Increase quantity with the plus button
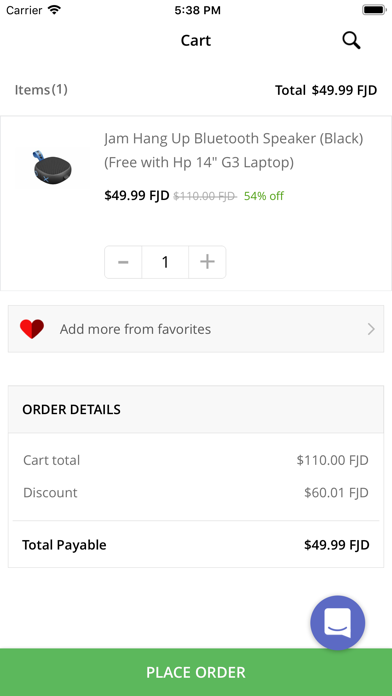Viewport: 392px width, 696px height. click(x=207, y=262)
